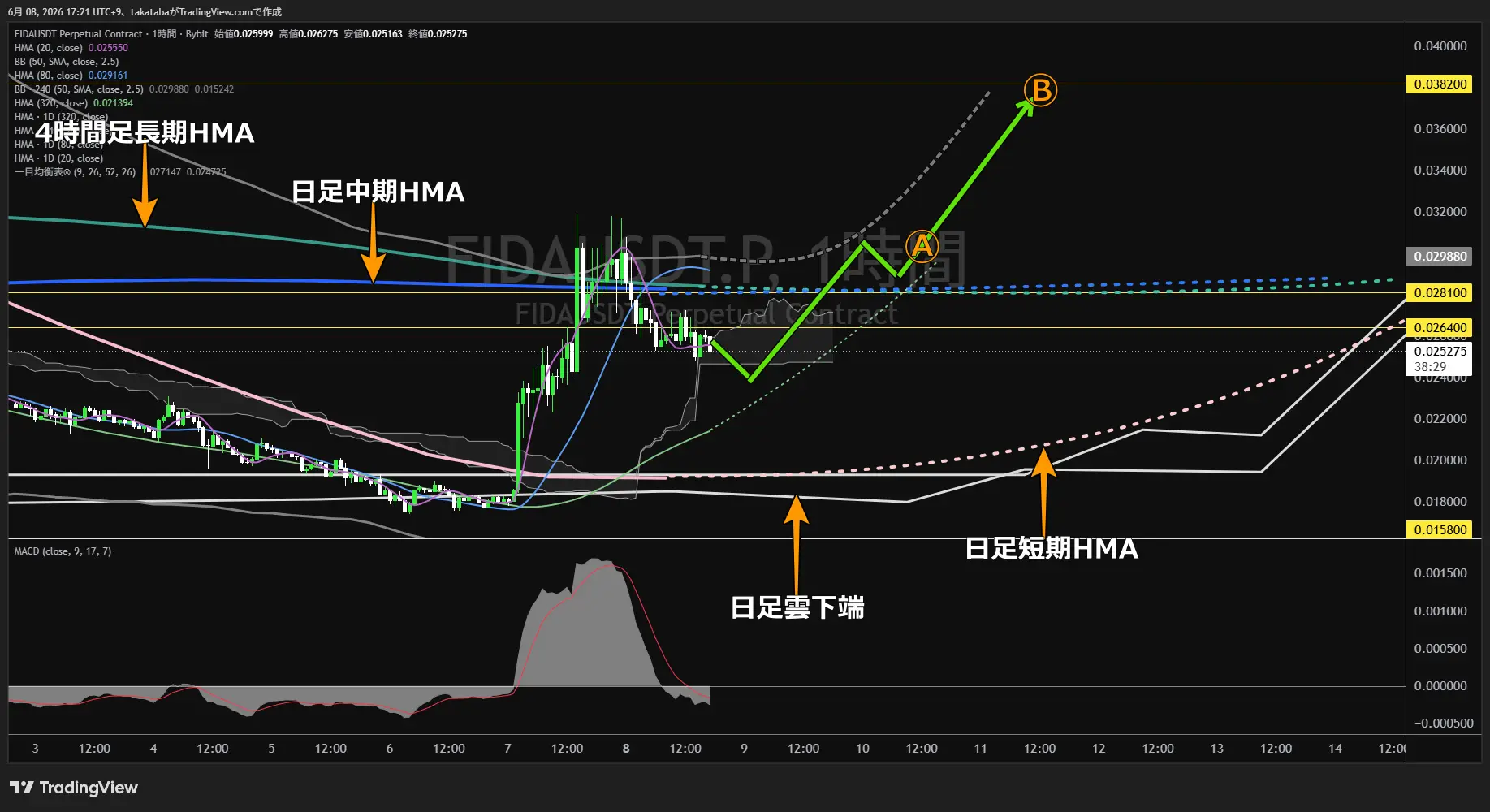
Task: Select the 日足短期HMA text annotation
Action: click(1052, 549)
